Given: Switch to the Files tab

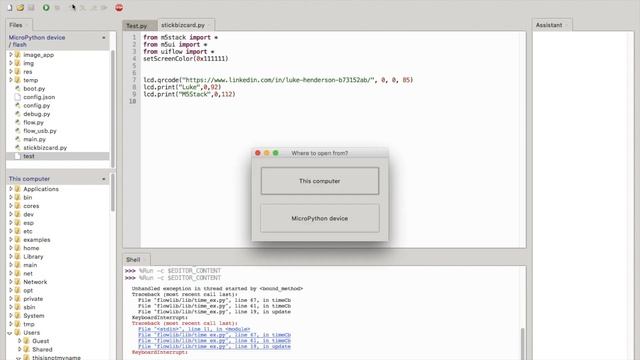Looking at the screenshot, I should 19,25.
